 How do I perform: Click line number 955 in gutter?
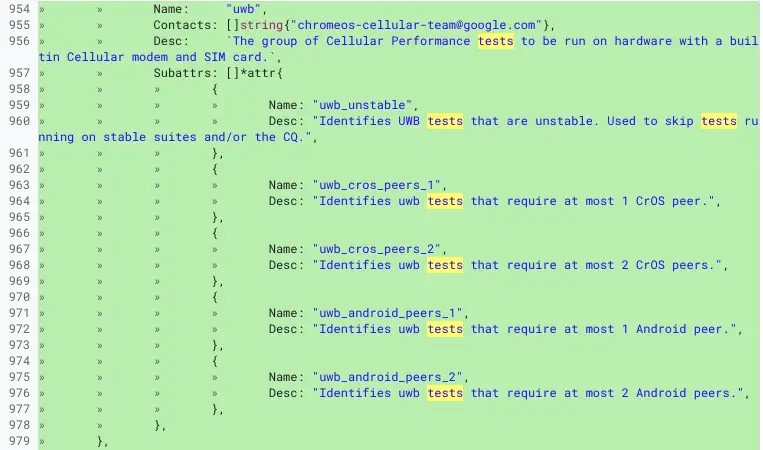[19, 25]
